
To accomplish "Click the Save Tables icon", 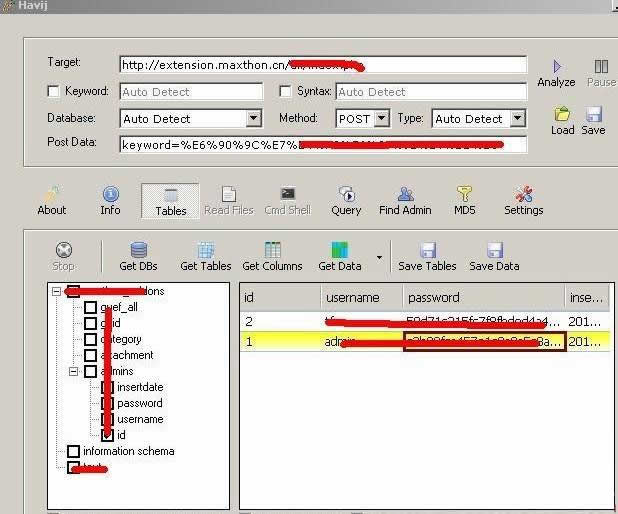I will point(428,250).
